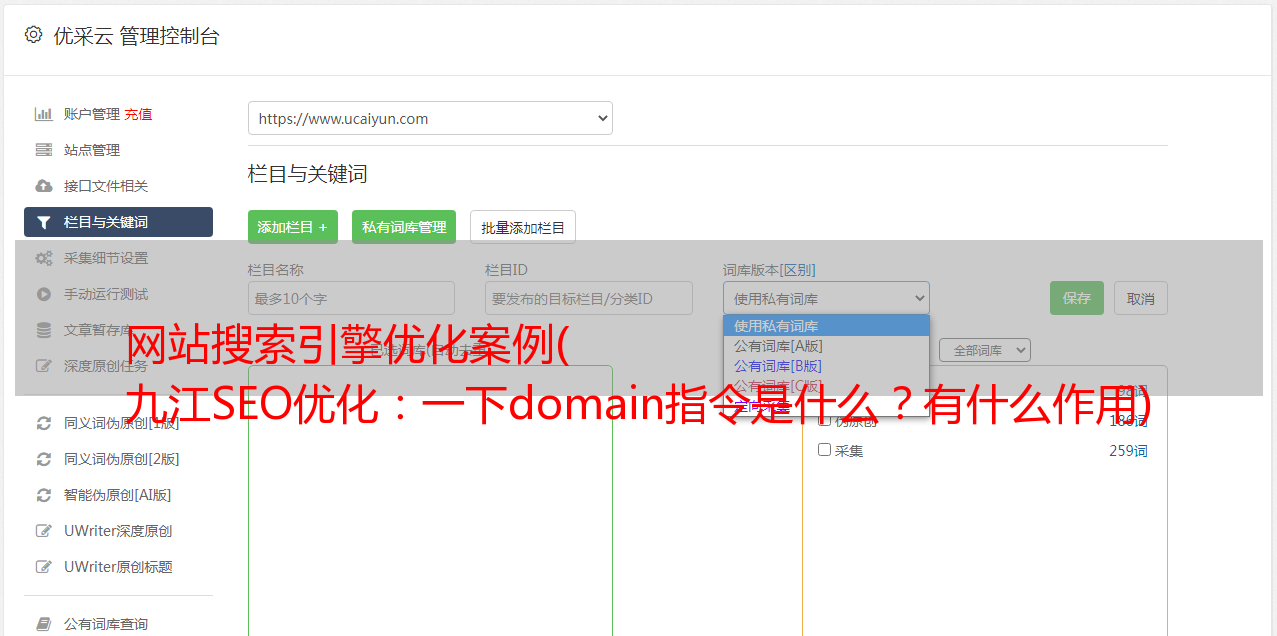1277x636 pixels.
Task: Click the edit icon for UWriter深度原创
Action: pyautogui.click(x=43, y=531)
